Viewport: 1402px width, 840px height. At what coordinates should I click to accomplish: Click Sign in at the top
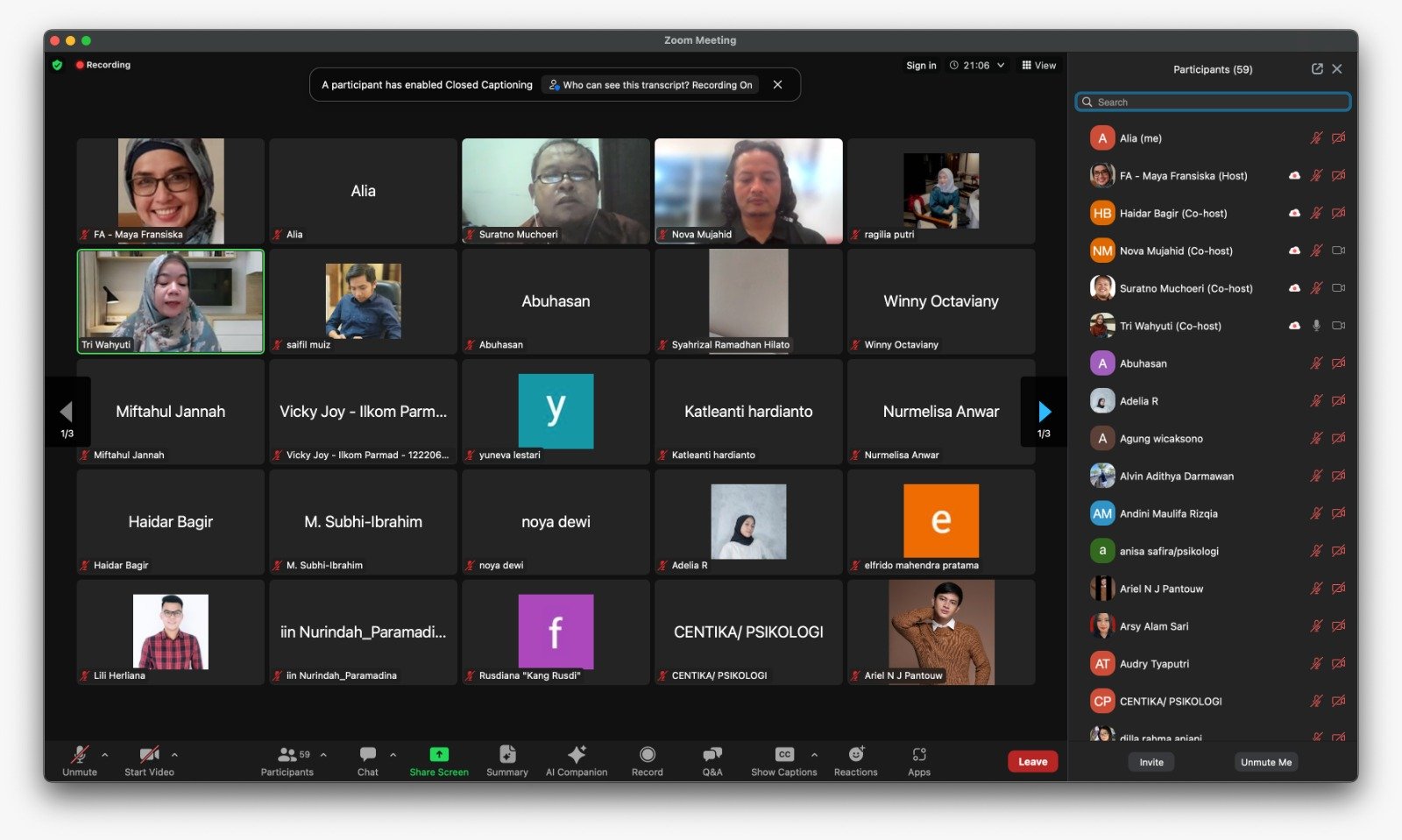tap(921, 66)
